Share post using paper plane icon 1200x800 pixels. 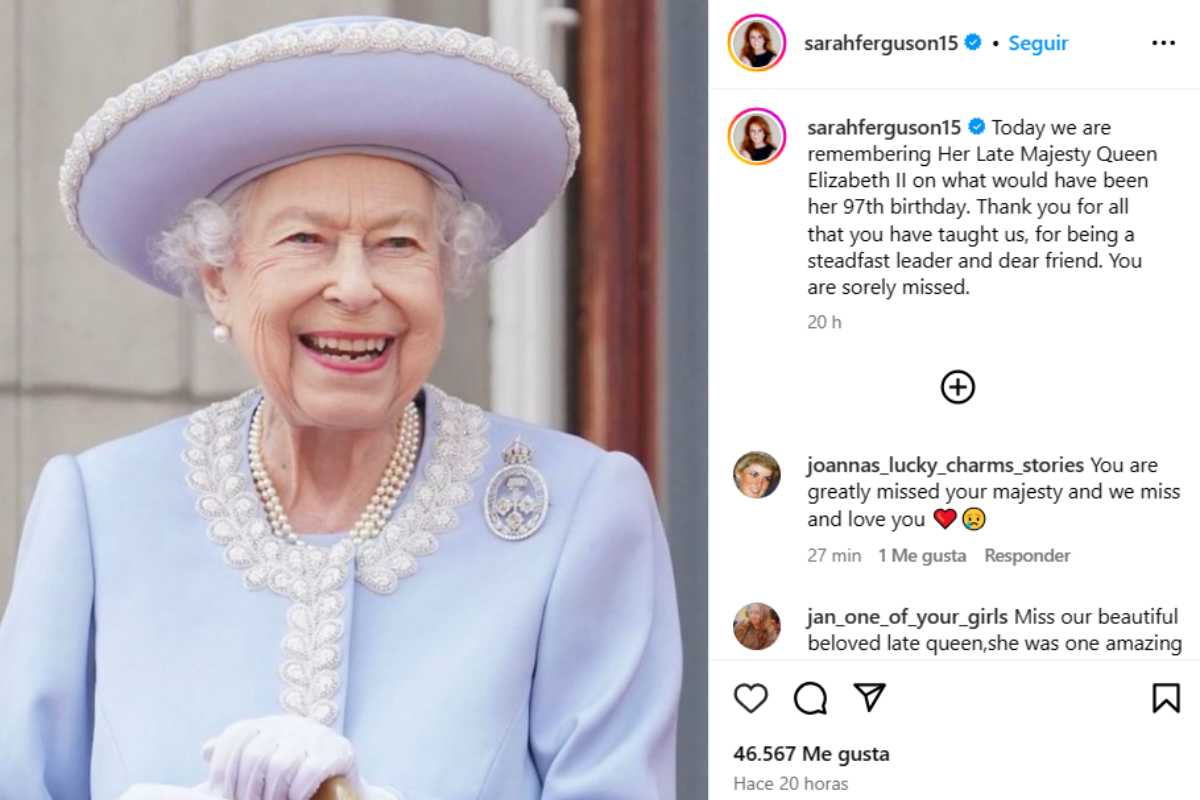point(869,697)
